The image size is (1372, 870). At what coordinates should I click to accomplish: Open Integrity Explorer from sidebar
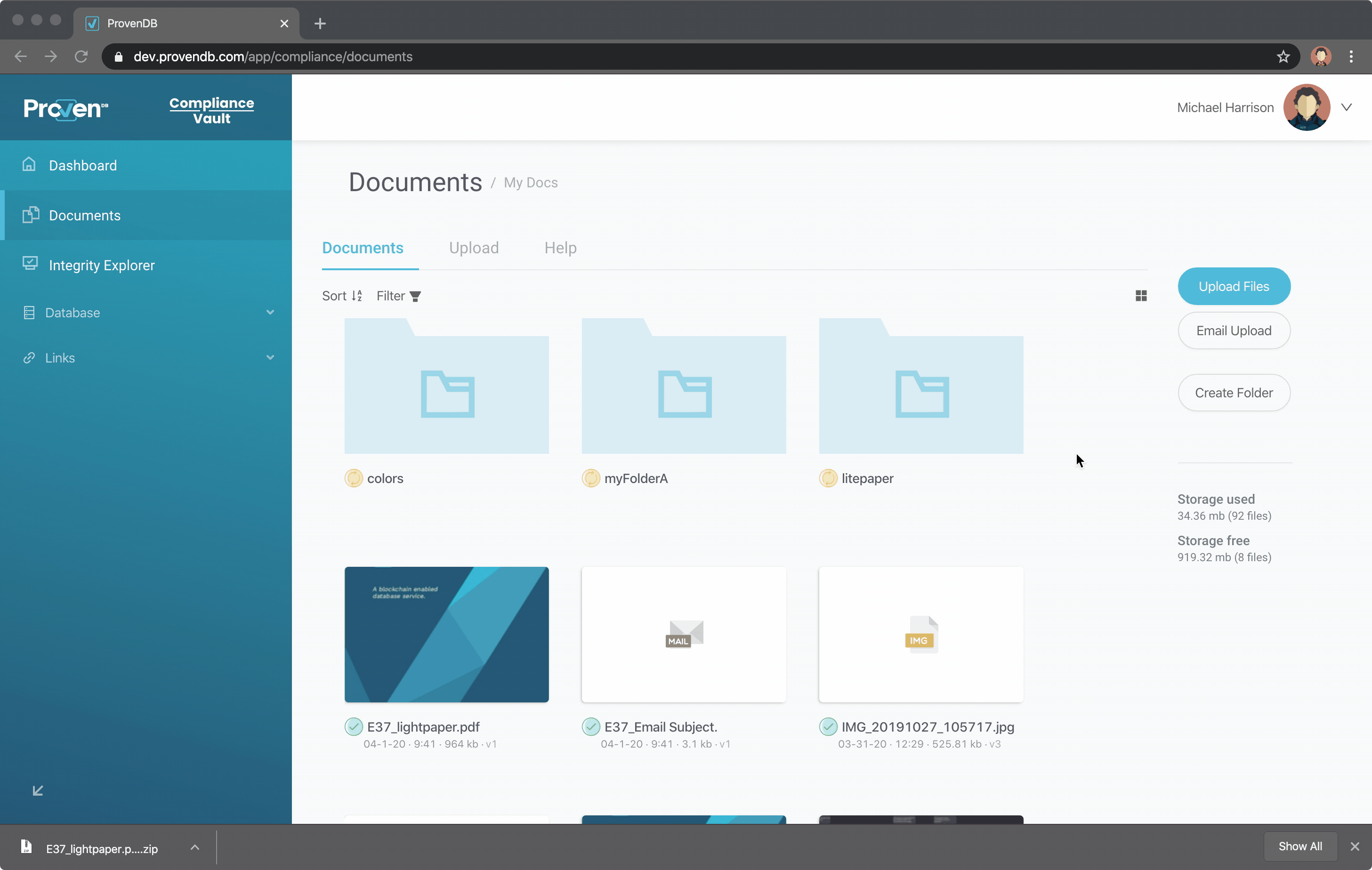[x=101, y=265]
